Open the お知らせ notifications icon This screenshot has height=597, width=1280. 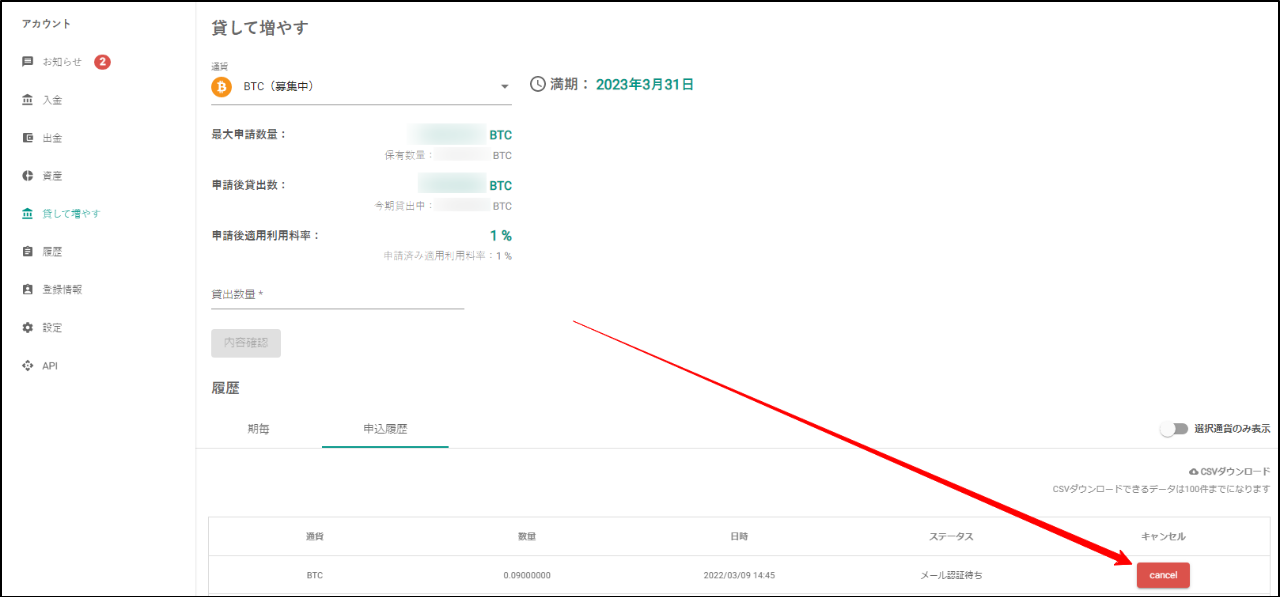pos(28,62)
